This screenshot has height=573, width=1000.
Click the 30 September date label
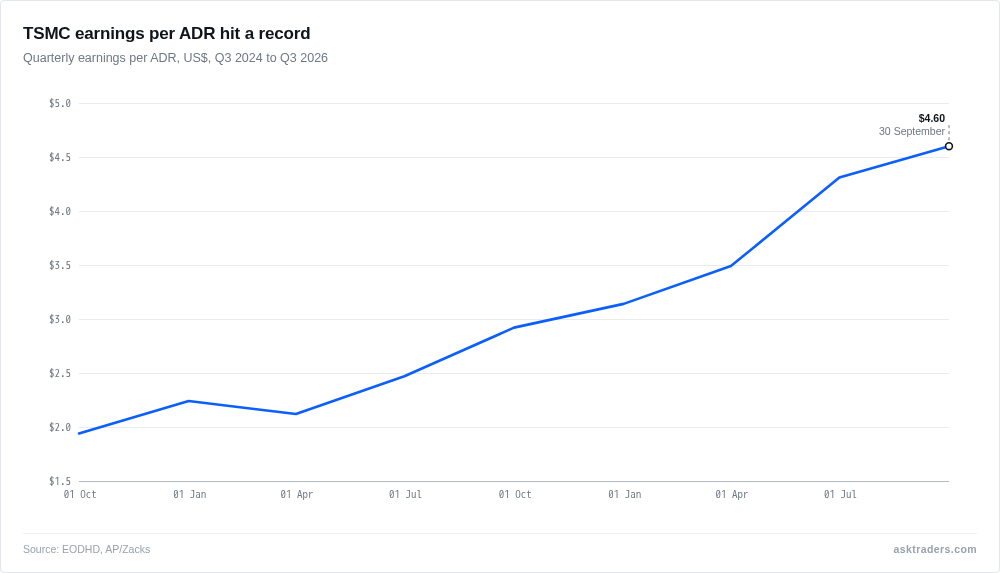point(911,131)
